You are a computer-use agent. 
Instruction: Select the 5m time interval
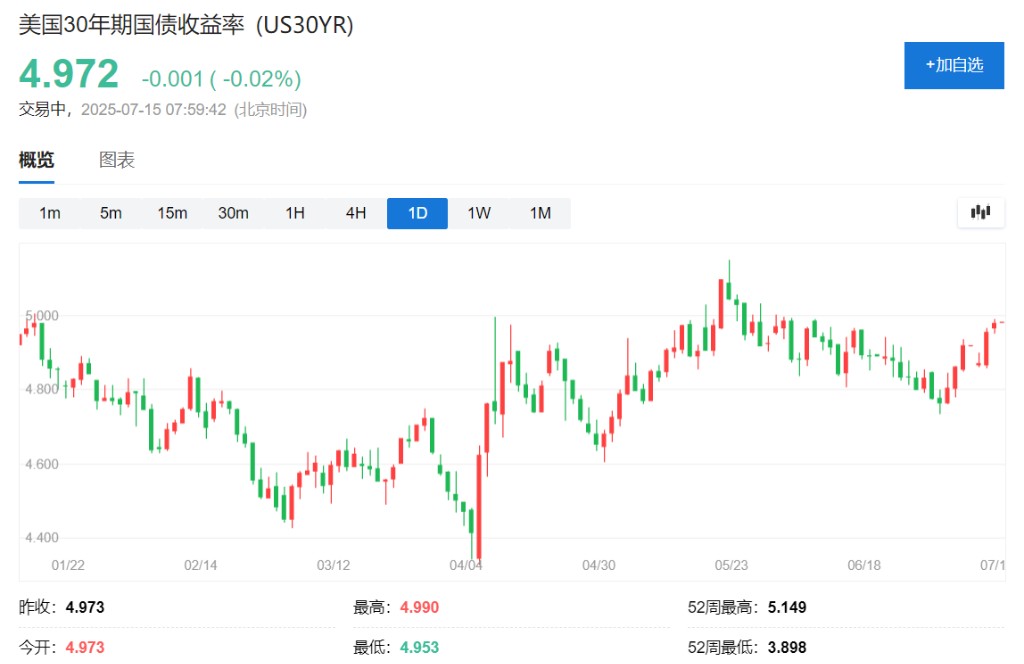(x=110, y=213)
